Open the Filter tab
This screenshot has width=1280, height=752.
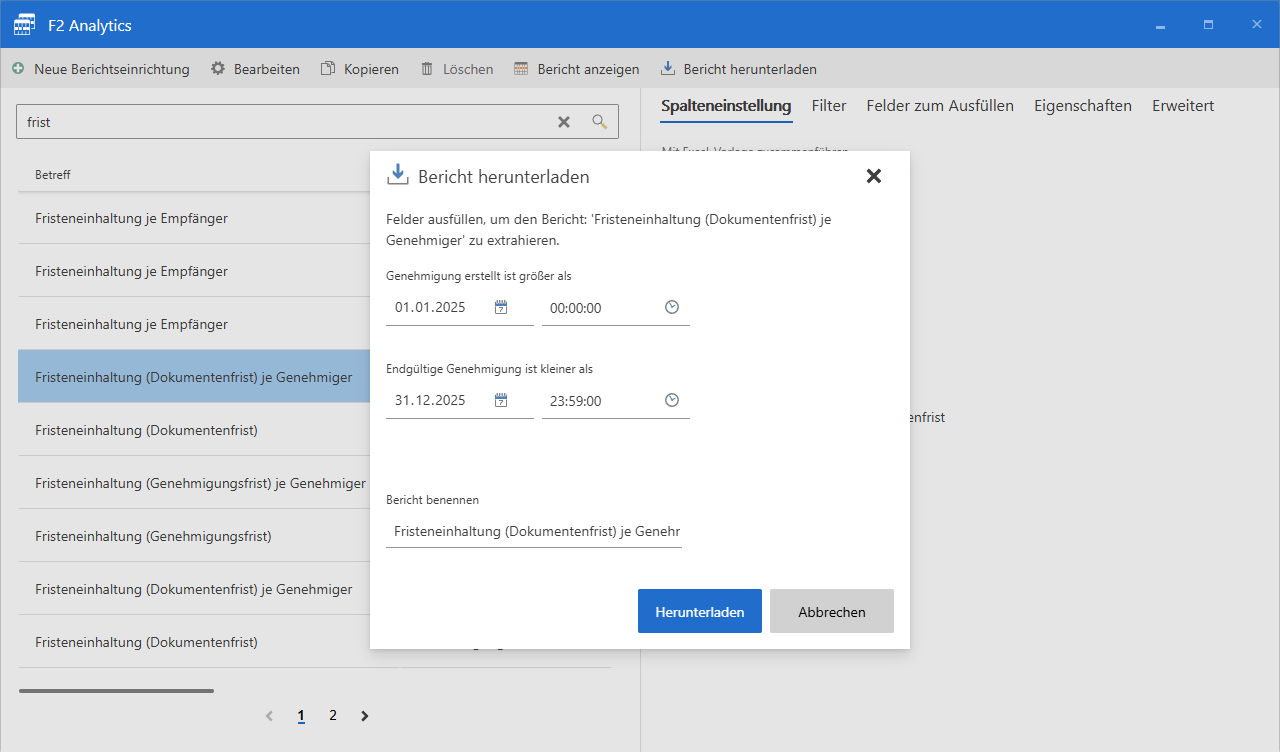click(x=829, y=106)
